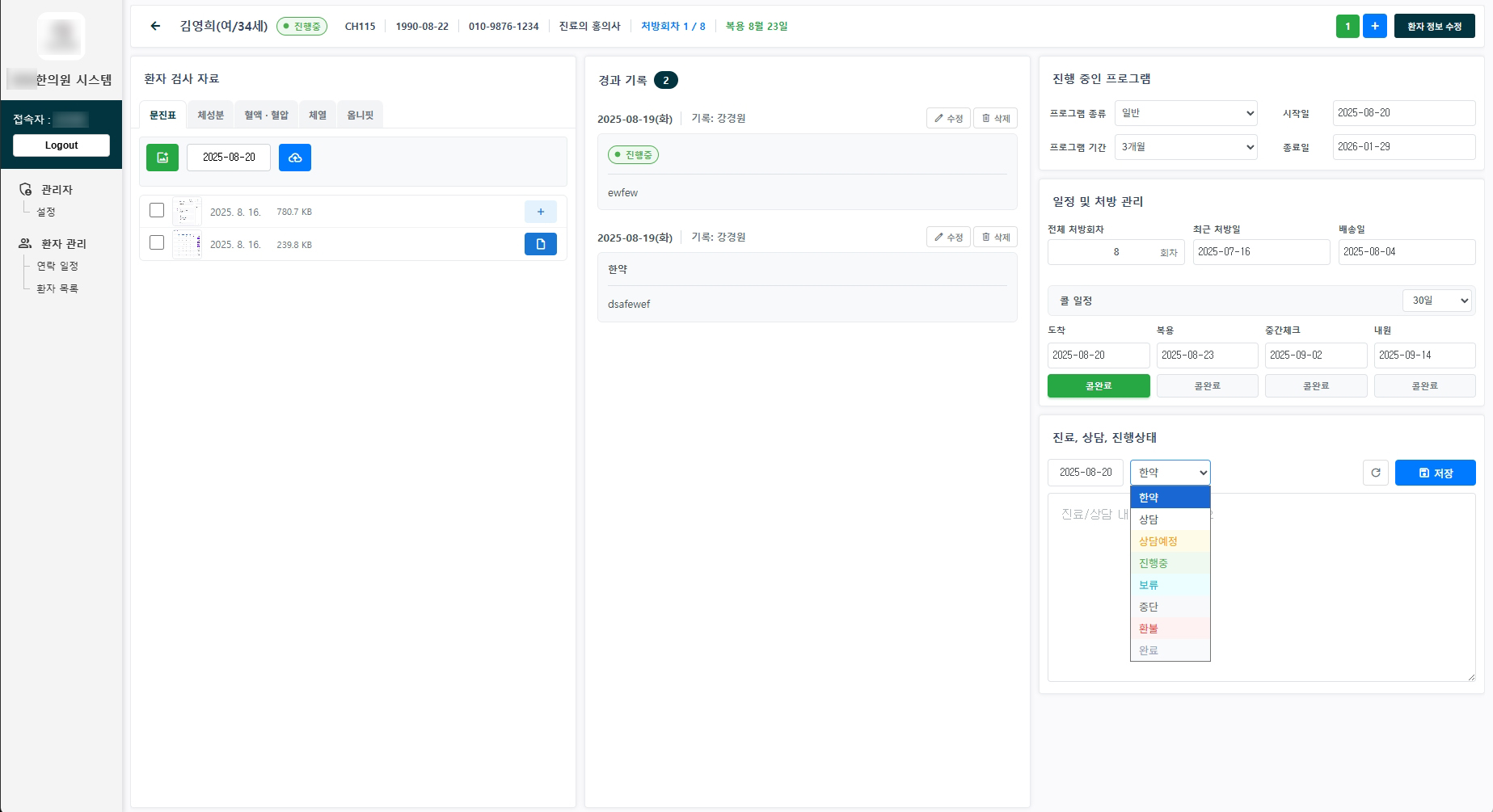Select 보류 from the open status dropdown
1493x812 pixels.
(x=1147, y=584)
